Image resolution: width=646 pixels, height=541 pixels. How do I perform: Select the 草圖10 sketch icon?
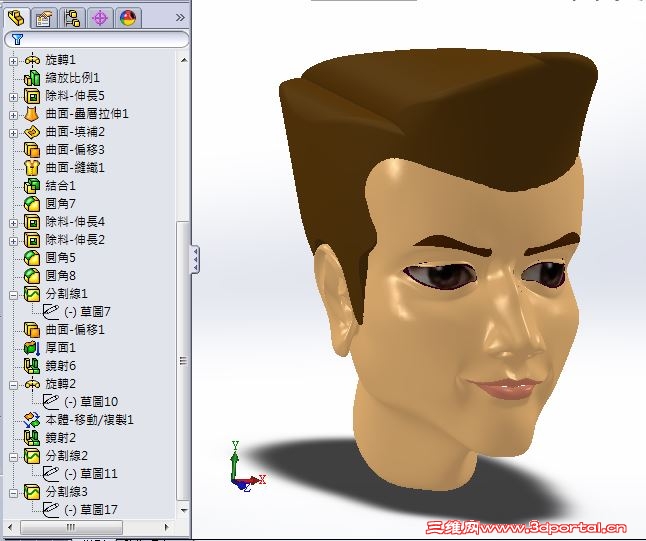tap(51, 402)
